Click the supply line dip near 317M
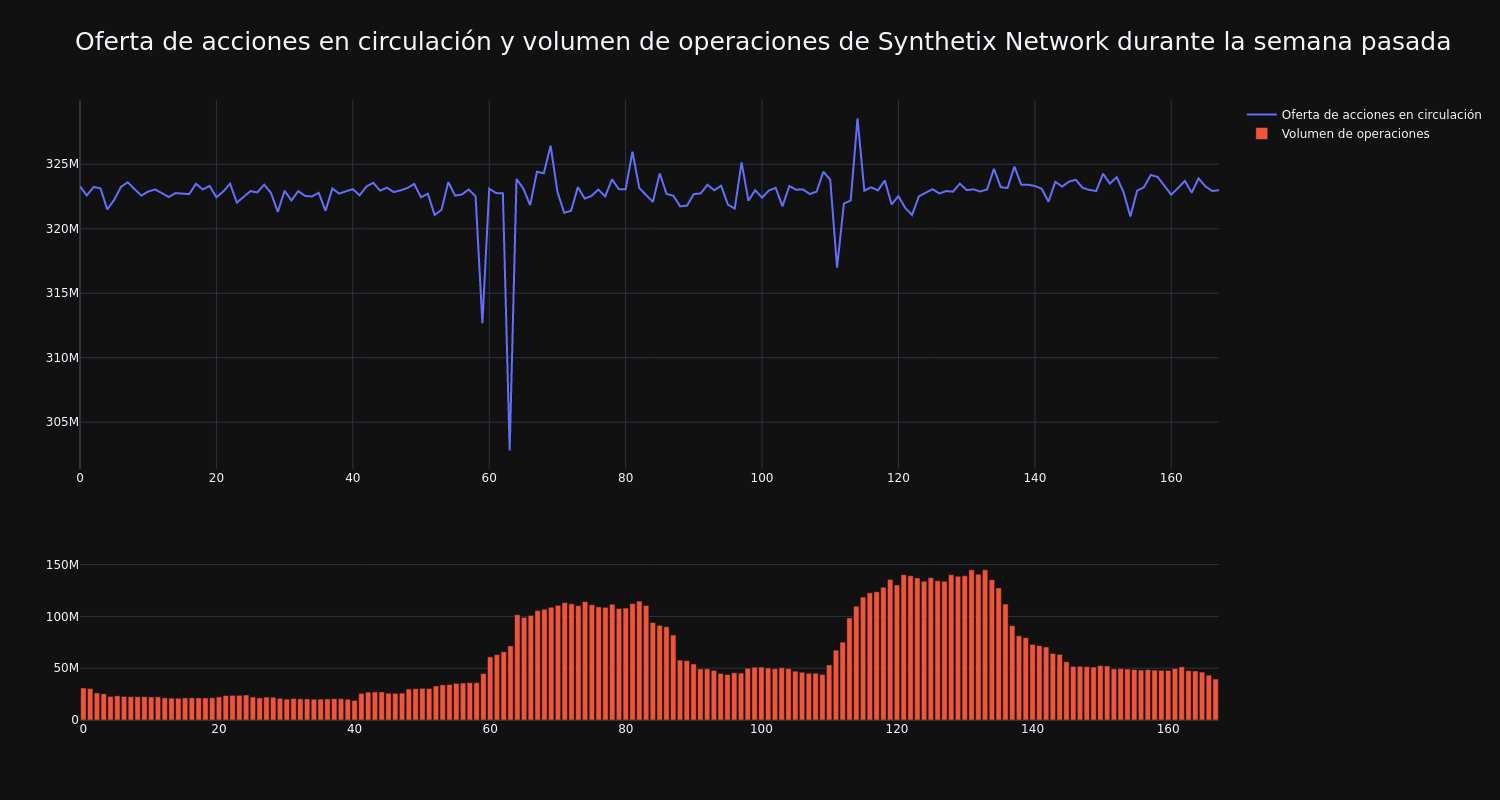1500x800 pixels. [837, 266]
